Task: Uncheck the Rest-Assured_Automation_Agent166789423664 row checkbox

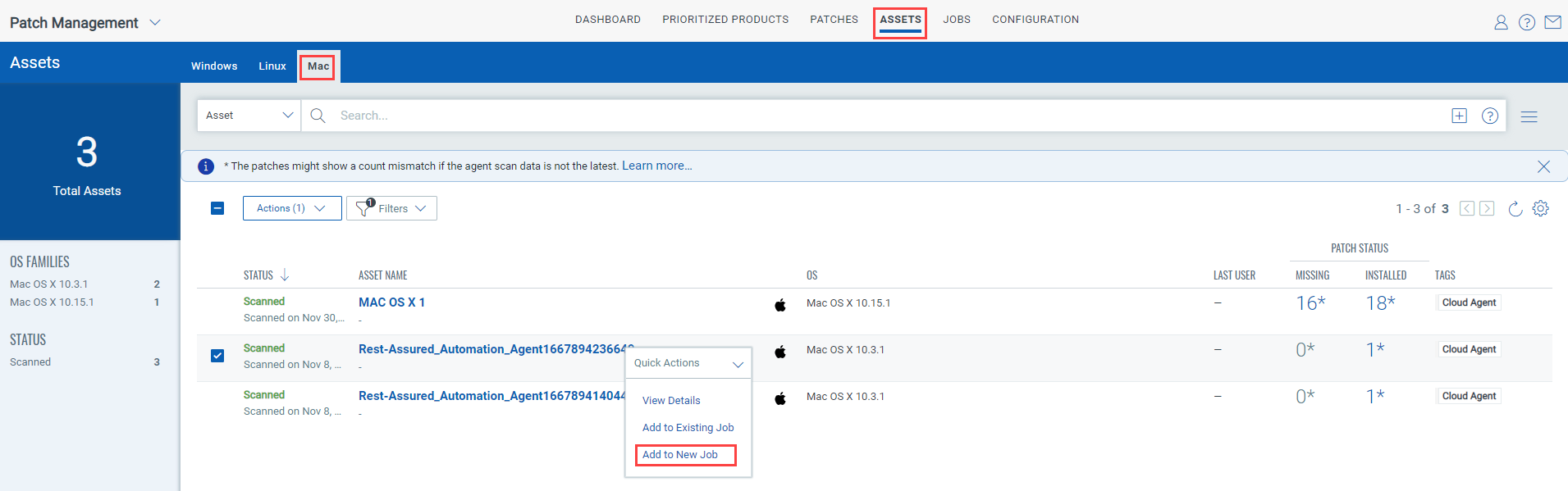Action: coord(217,356)
